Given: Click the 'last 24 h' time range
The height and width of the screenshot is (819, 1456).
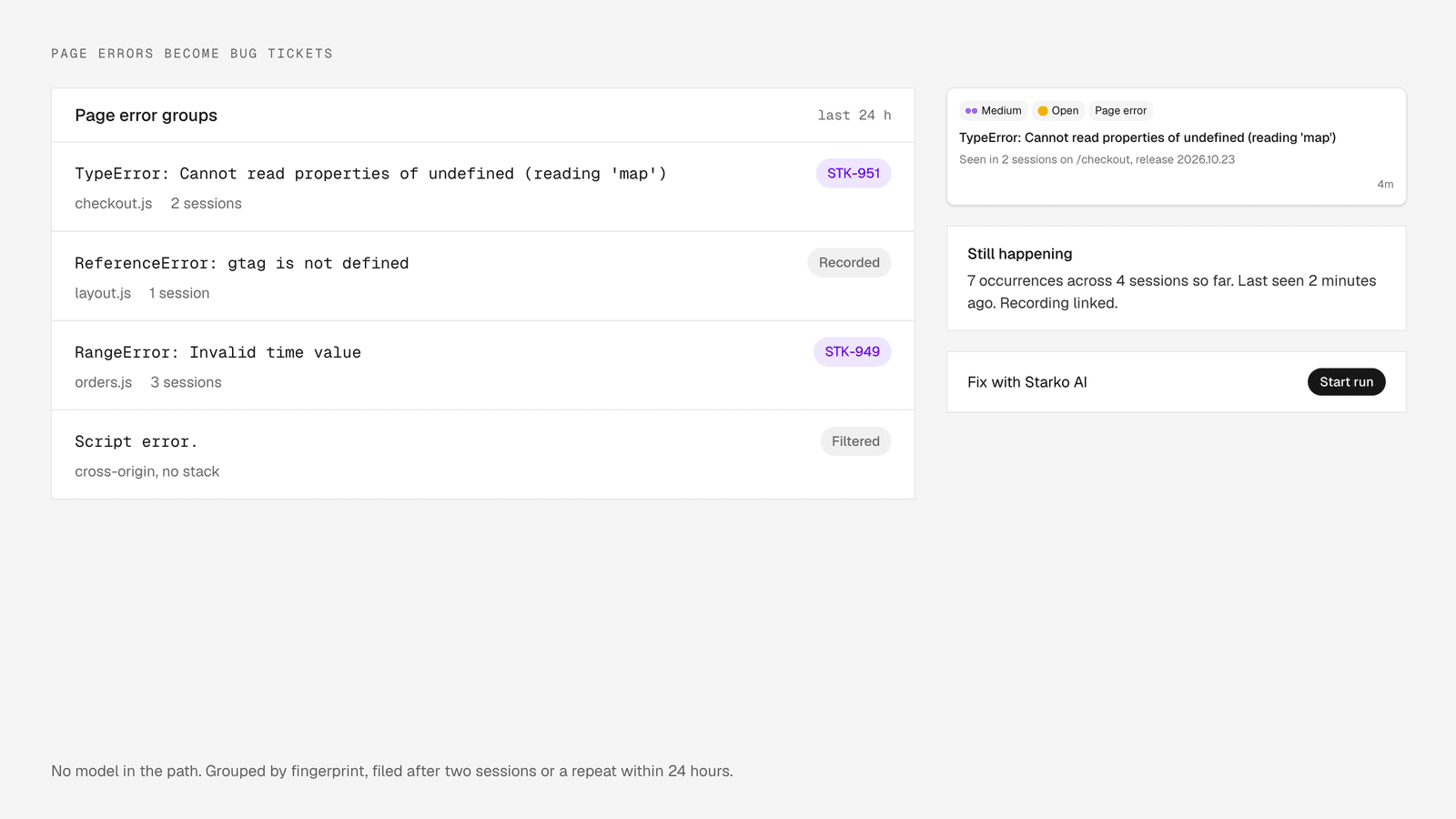Looking at the screenshot, I should click(x=854, y=116).
